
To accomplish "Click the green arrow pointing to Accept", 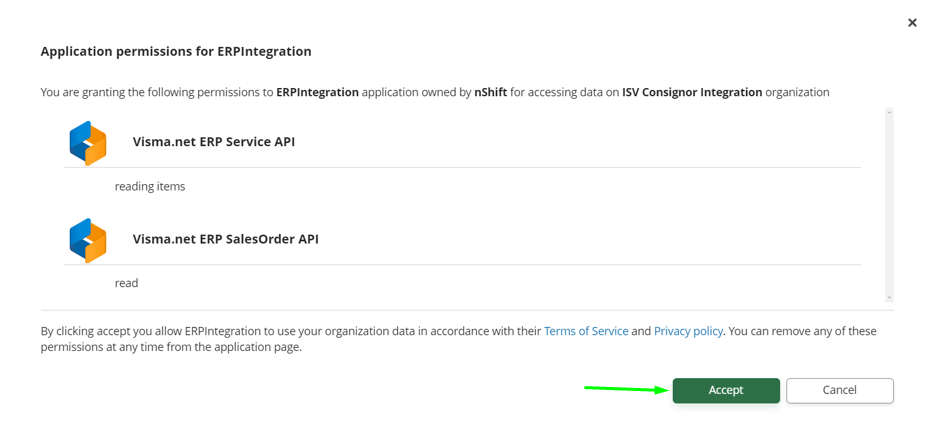I will pyautogui.click(x=626, y=389).
